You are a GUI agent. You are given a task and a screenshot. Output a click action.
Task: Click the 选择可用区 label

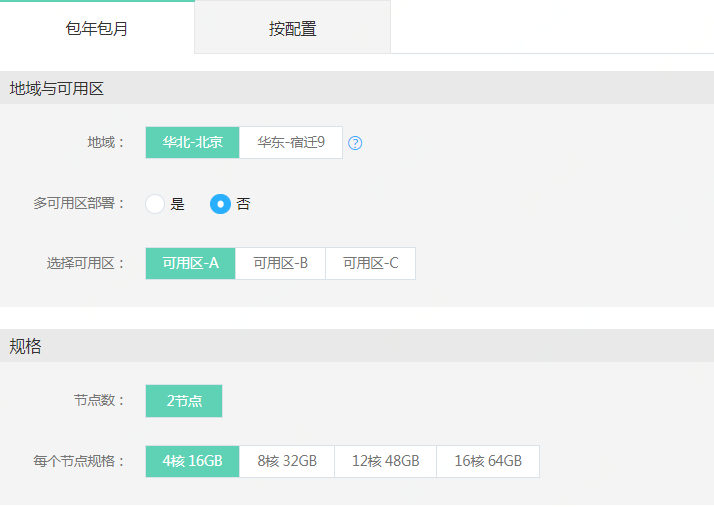tap(85, 263)
